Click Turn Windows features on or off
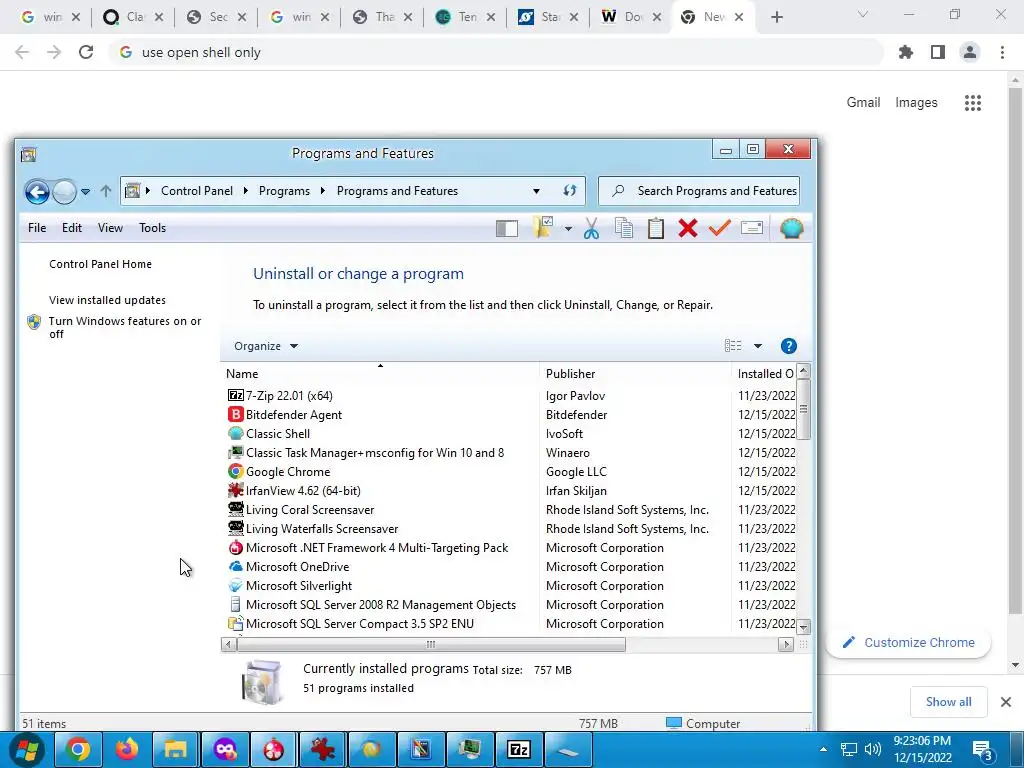This screenshot has height=768, width=1024. click(125, 327)
